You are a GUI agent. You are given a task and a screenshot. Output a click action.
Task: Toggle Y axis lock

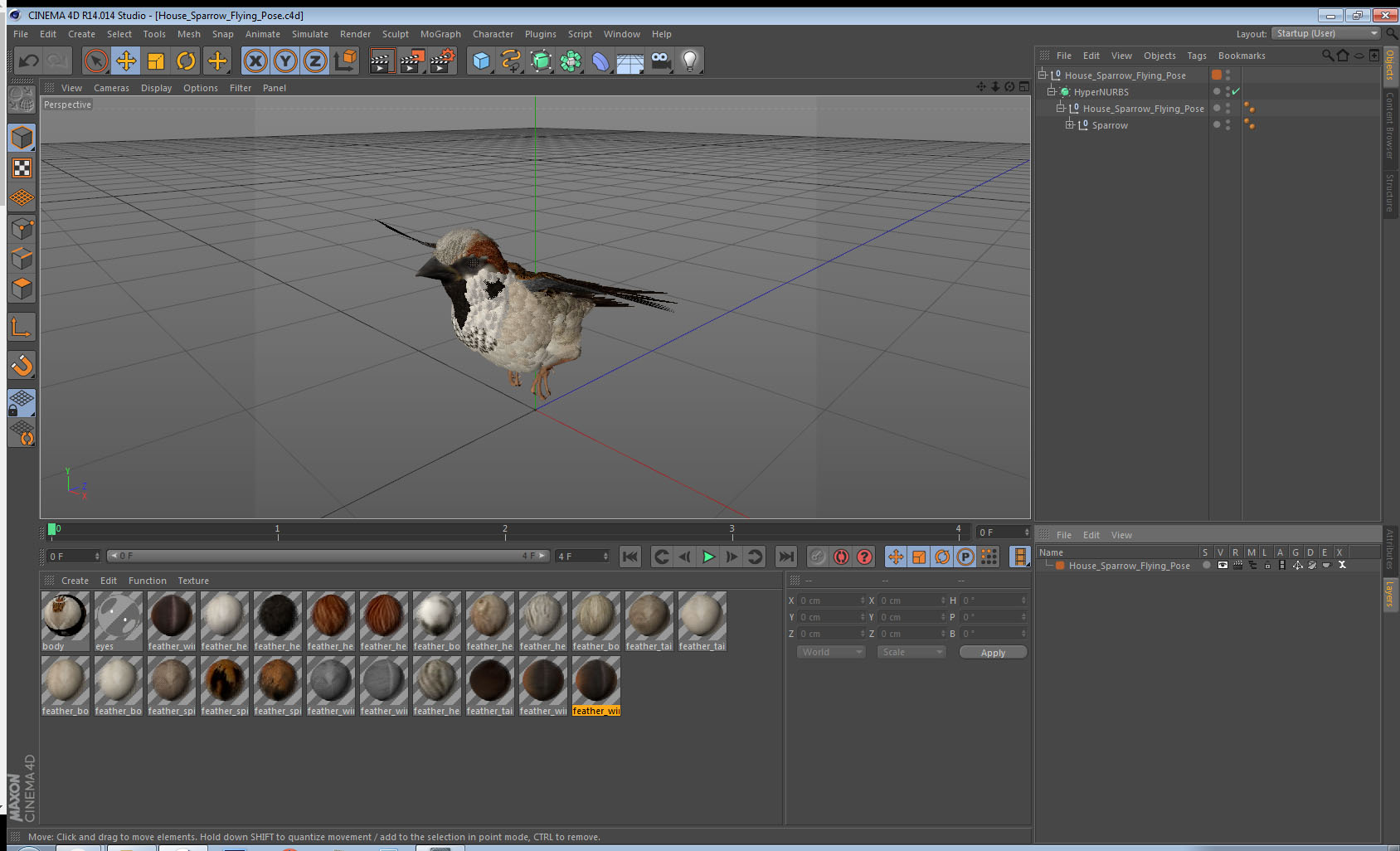pos(285,61)
